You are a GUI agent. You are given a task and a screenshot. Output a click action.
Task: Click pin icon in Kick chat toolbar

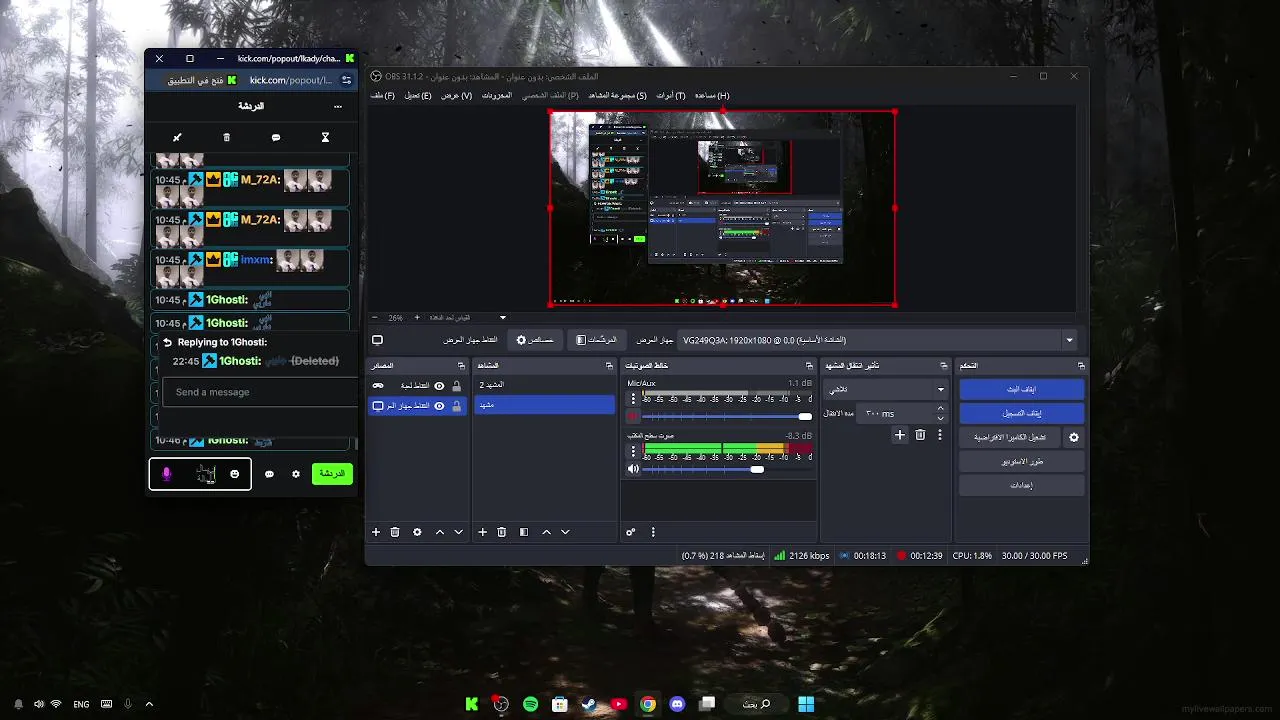click(177, 137)
